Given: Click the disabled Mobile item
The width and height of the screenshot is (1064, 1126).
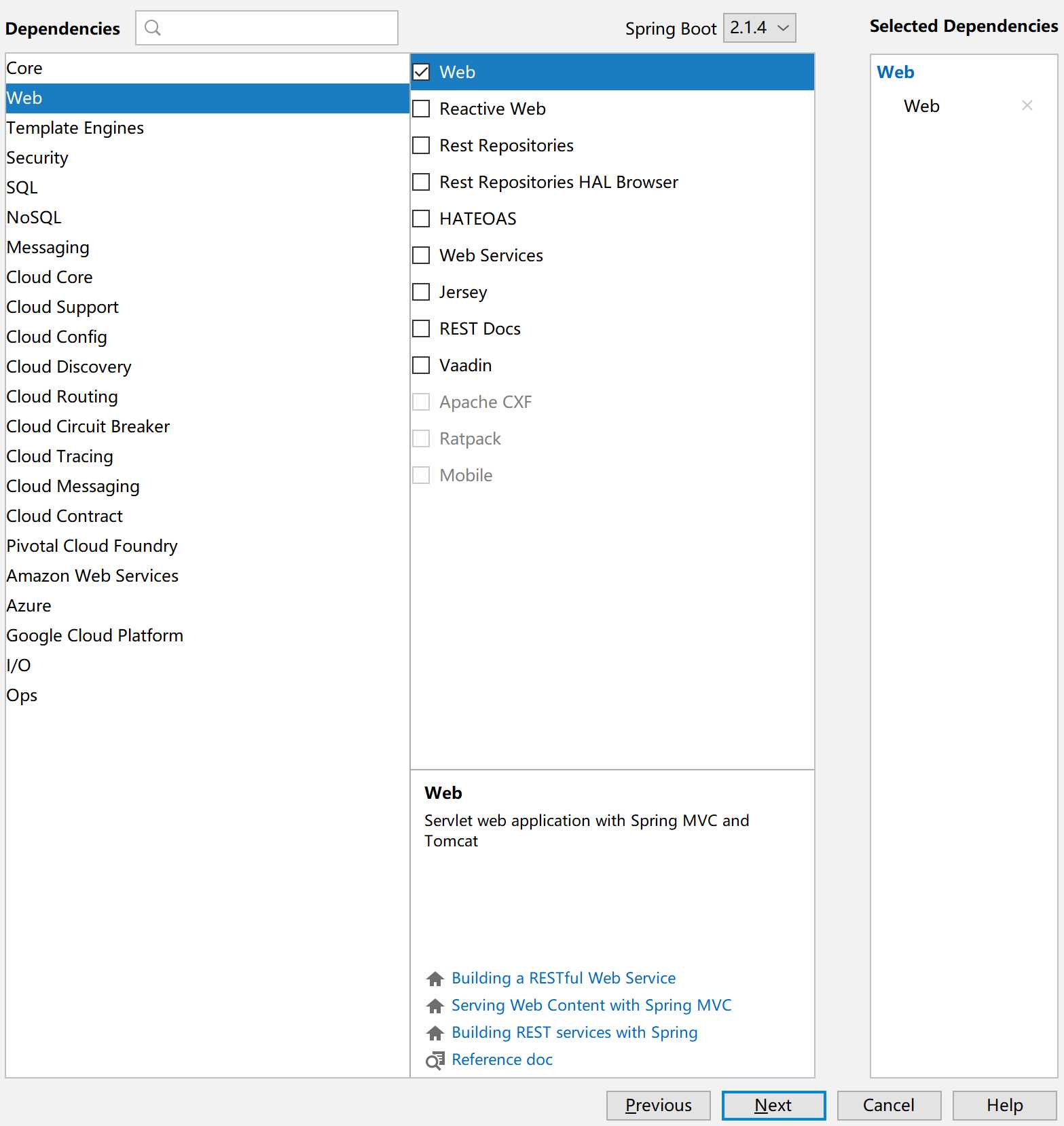Looking at the screenshot, I should pos(612,475).
